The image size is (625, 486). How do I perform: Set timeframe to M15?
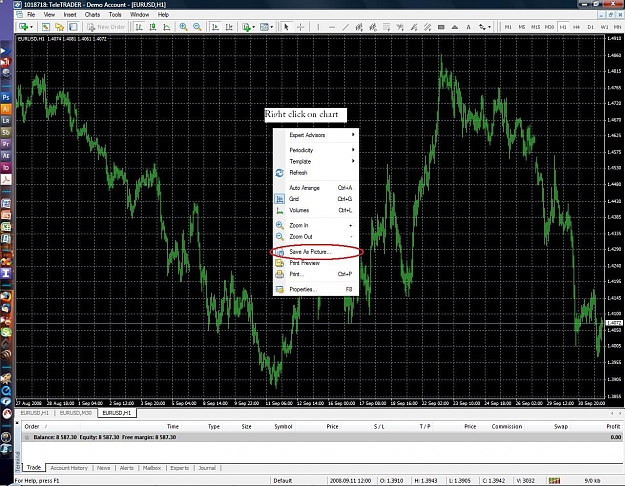(535, 27)
